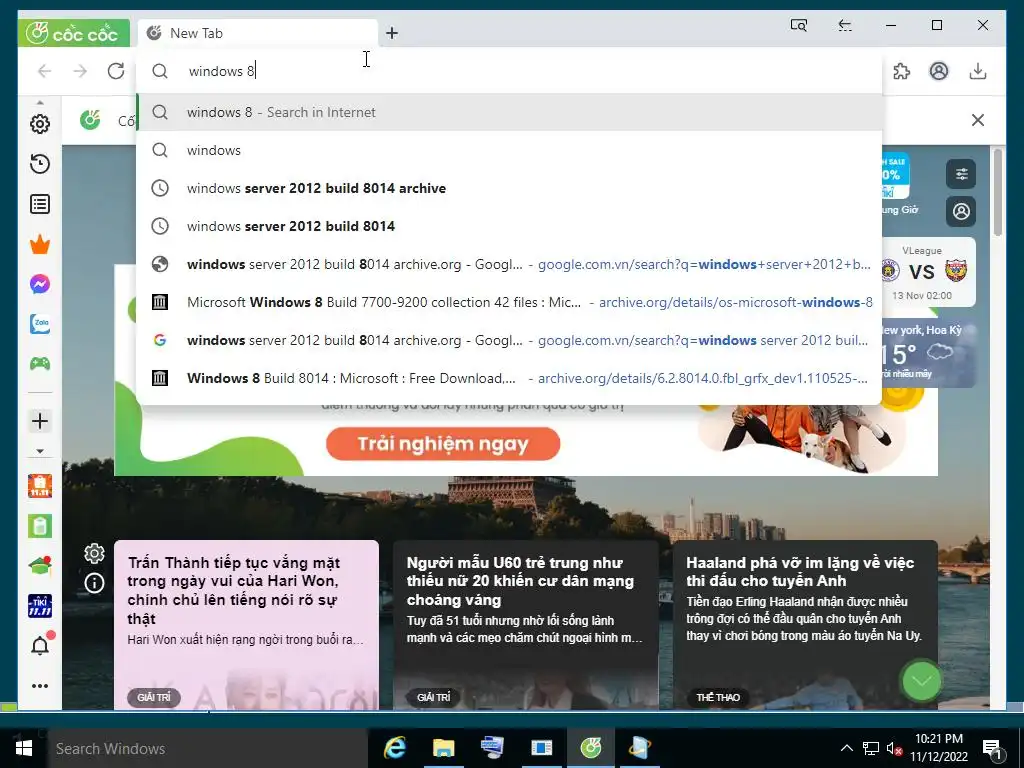
Task: Open 'Trấn Thành tiếp tục vắng mặt' article
Action: [x=246, y=624]
